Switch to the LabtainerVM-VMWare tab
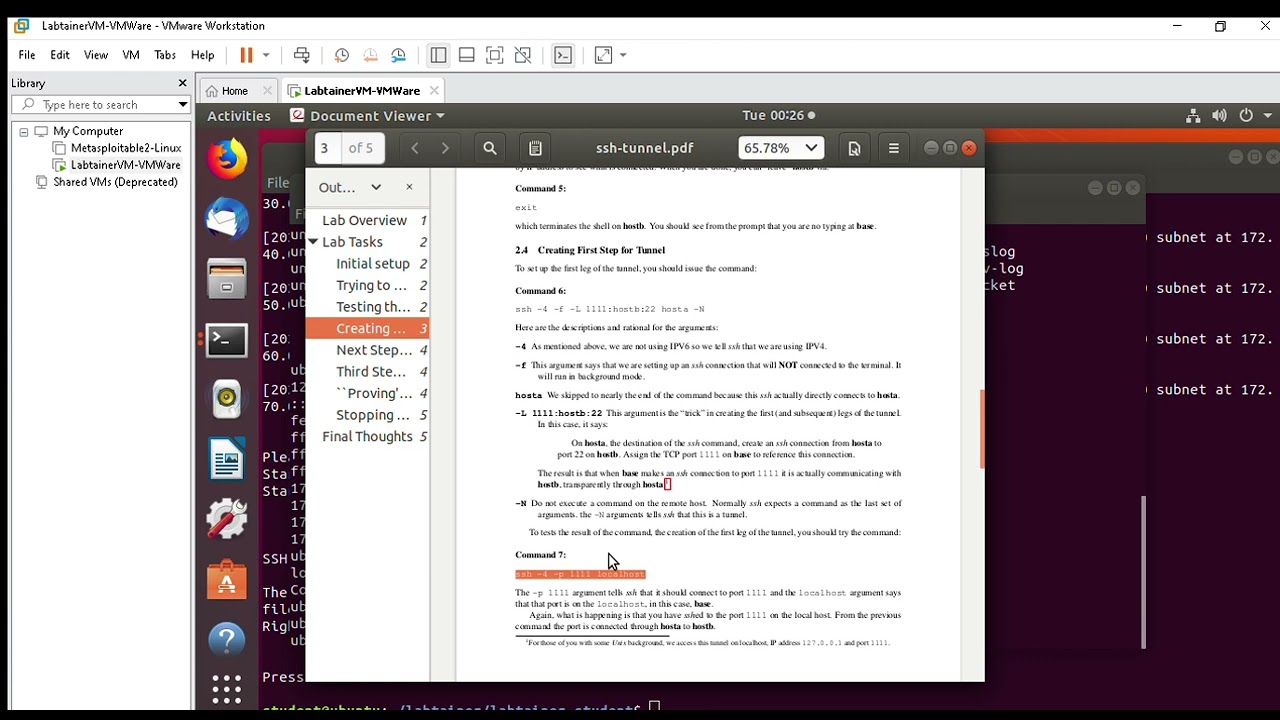This screenshot has height=720, width=1280. 362,91
